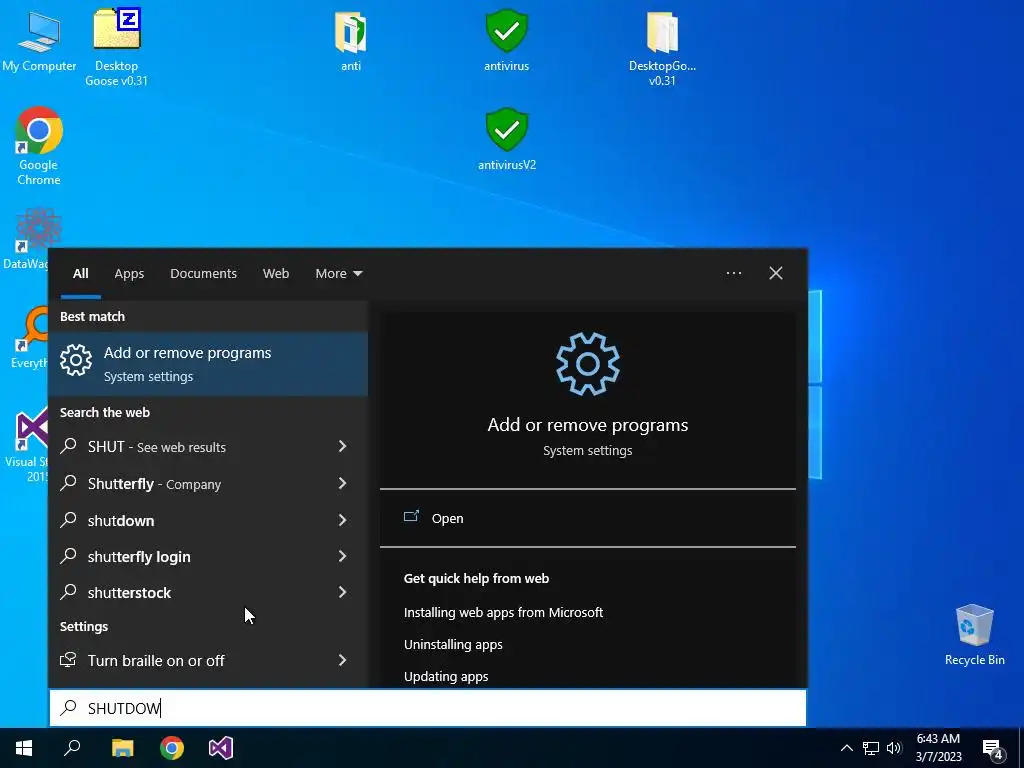Open the network status tray icon
This screenshot has width=1024, height=768.
pyautogui.click(x=871, y=748)
